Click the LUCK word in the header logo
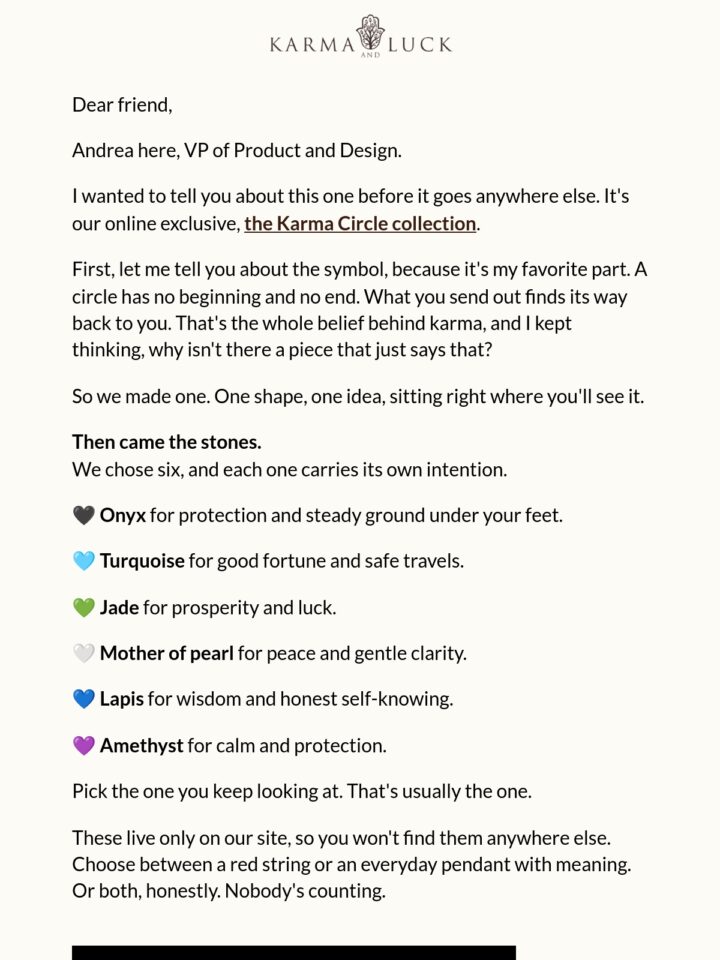 (420, 45)
